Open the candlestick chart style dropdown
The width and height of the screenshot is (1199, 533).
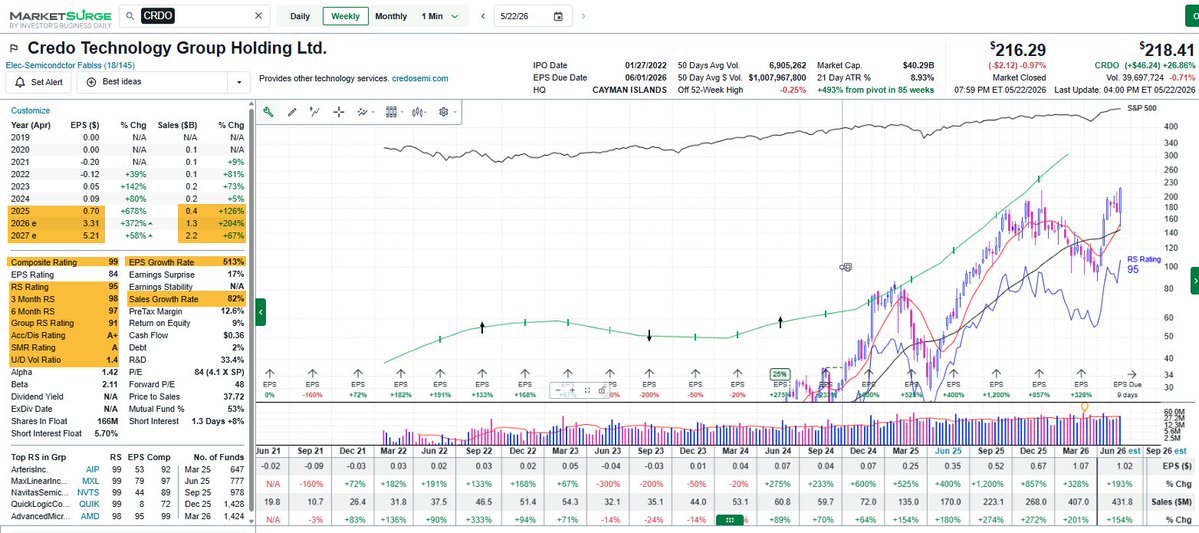click(420, 112)
